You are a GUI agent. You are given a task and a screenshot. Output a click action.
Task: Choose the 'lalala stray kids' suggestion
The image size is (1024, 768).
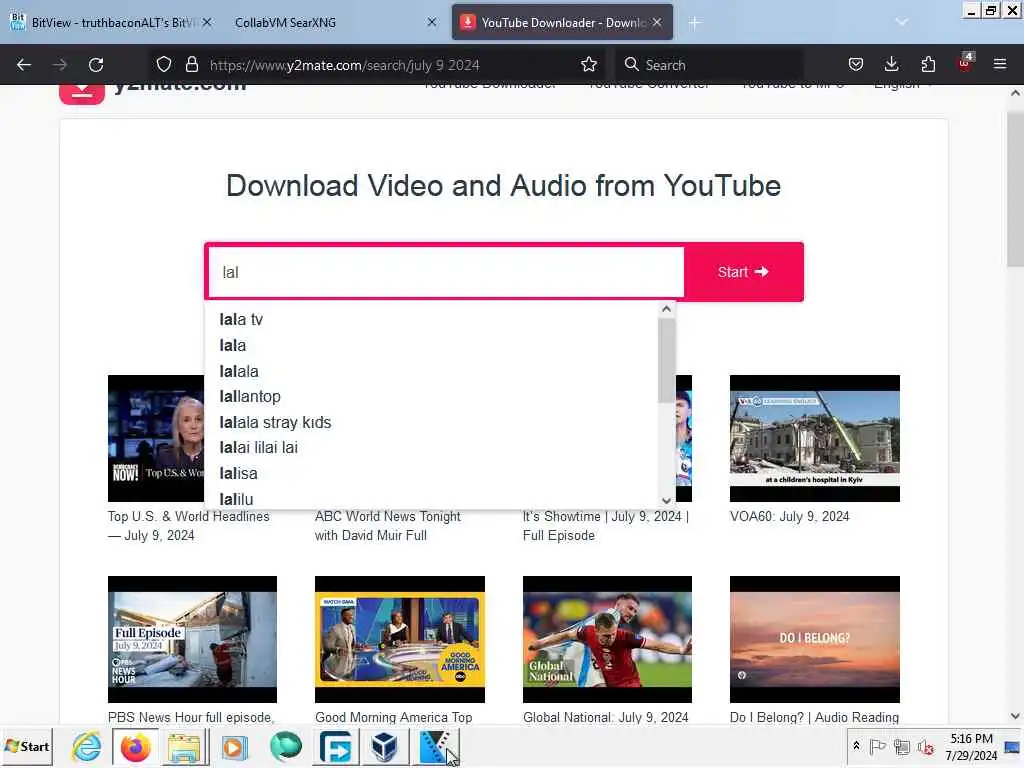(431, 423)
